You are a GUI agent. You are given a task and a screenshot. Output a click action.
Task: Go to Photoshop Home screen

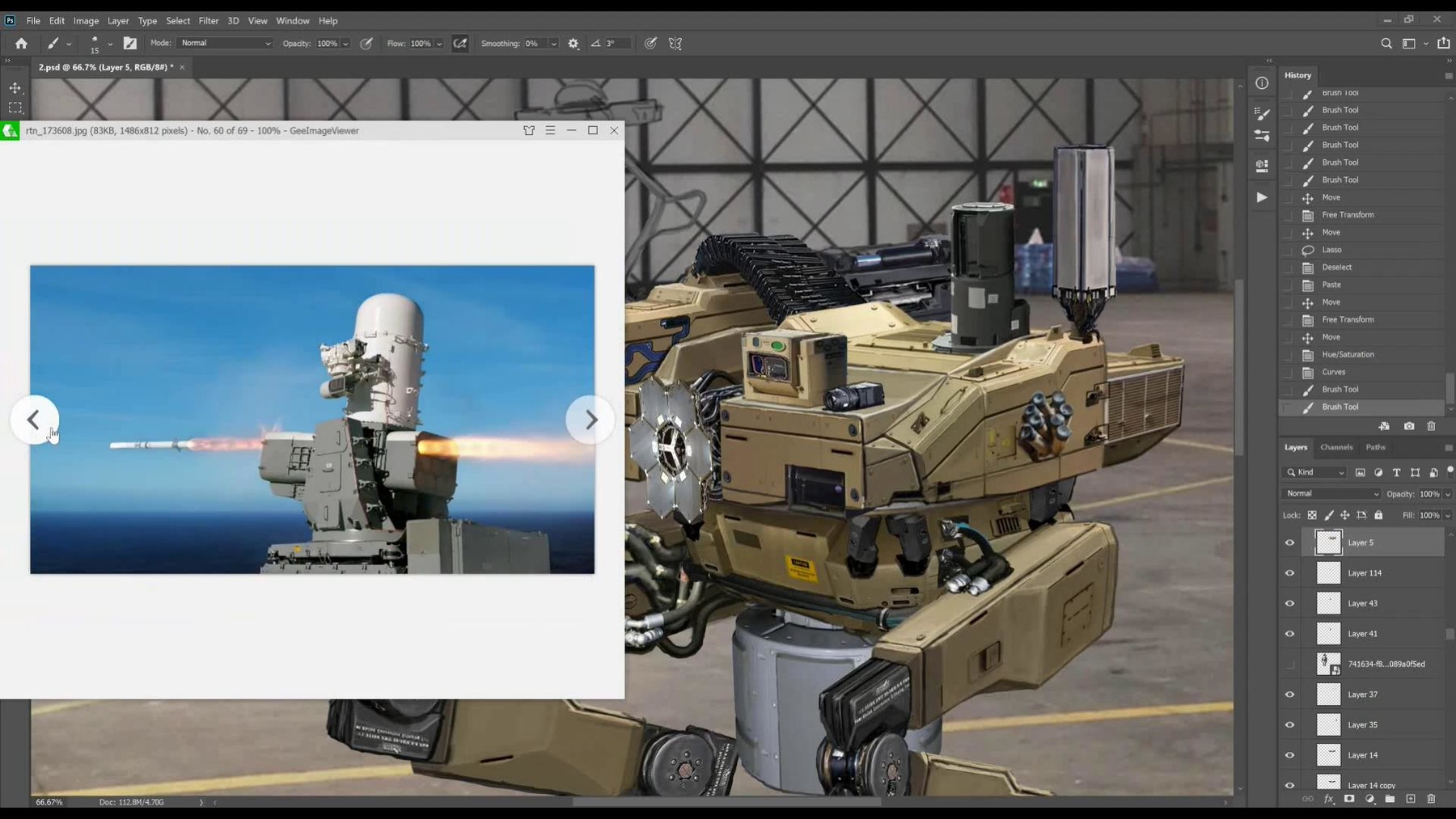(x=21, y=44)
